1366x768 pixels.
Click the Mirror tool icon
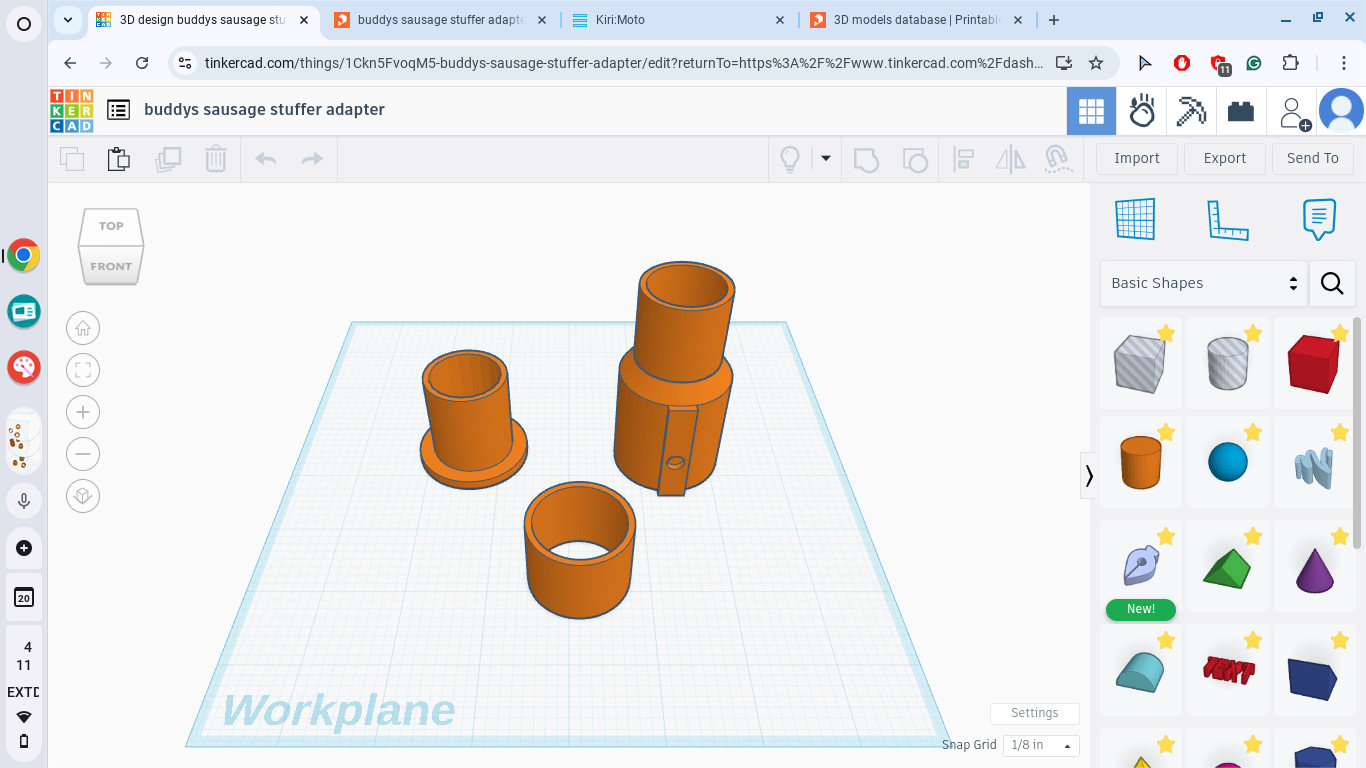1011,159
